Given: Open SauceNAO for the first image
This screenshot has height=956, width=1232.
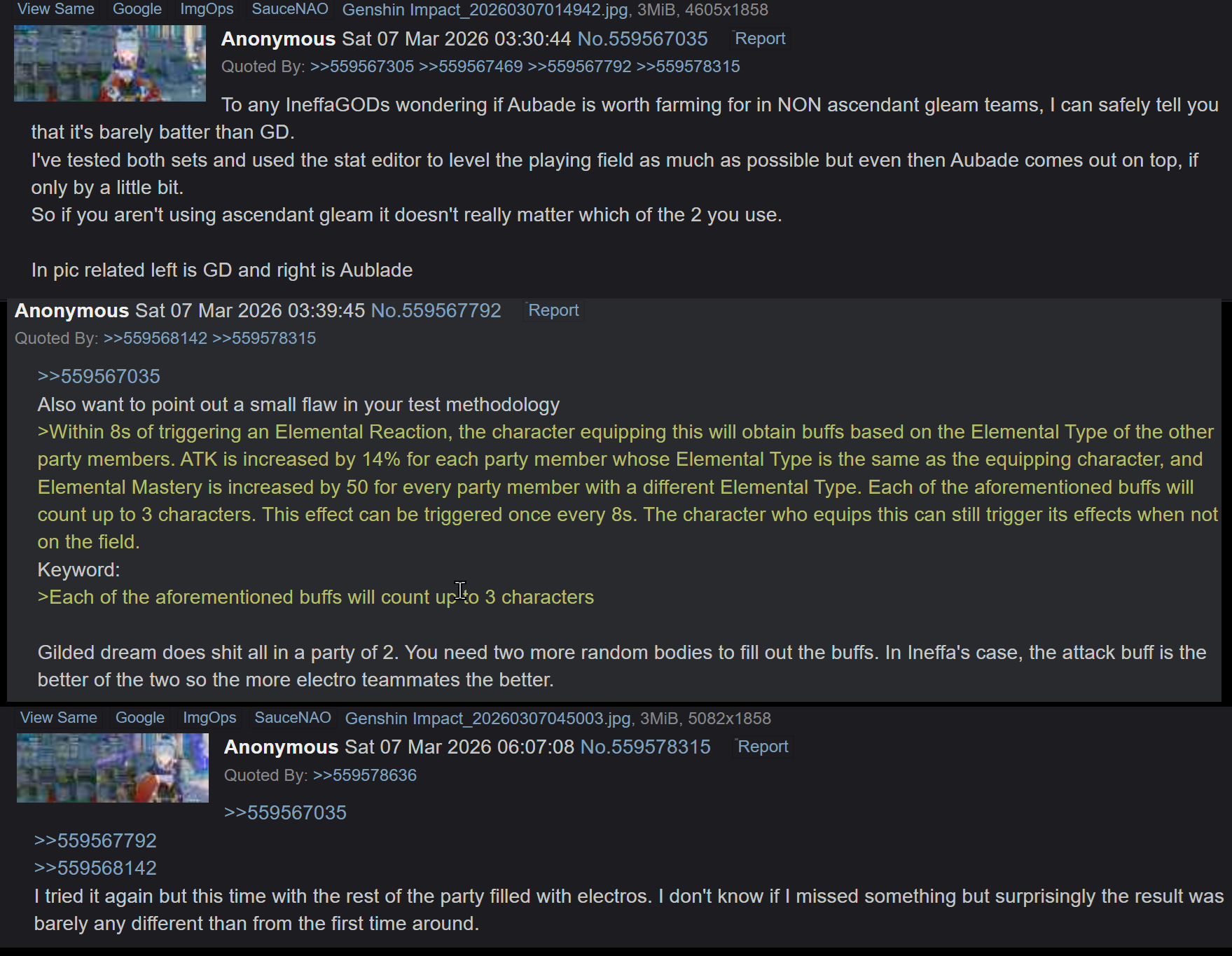Looking at the screenshot, I should tap(290, 9).
